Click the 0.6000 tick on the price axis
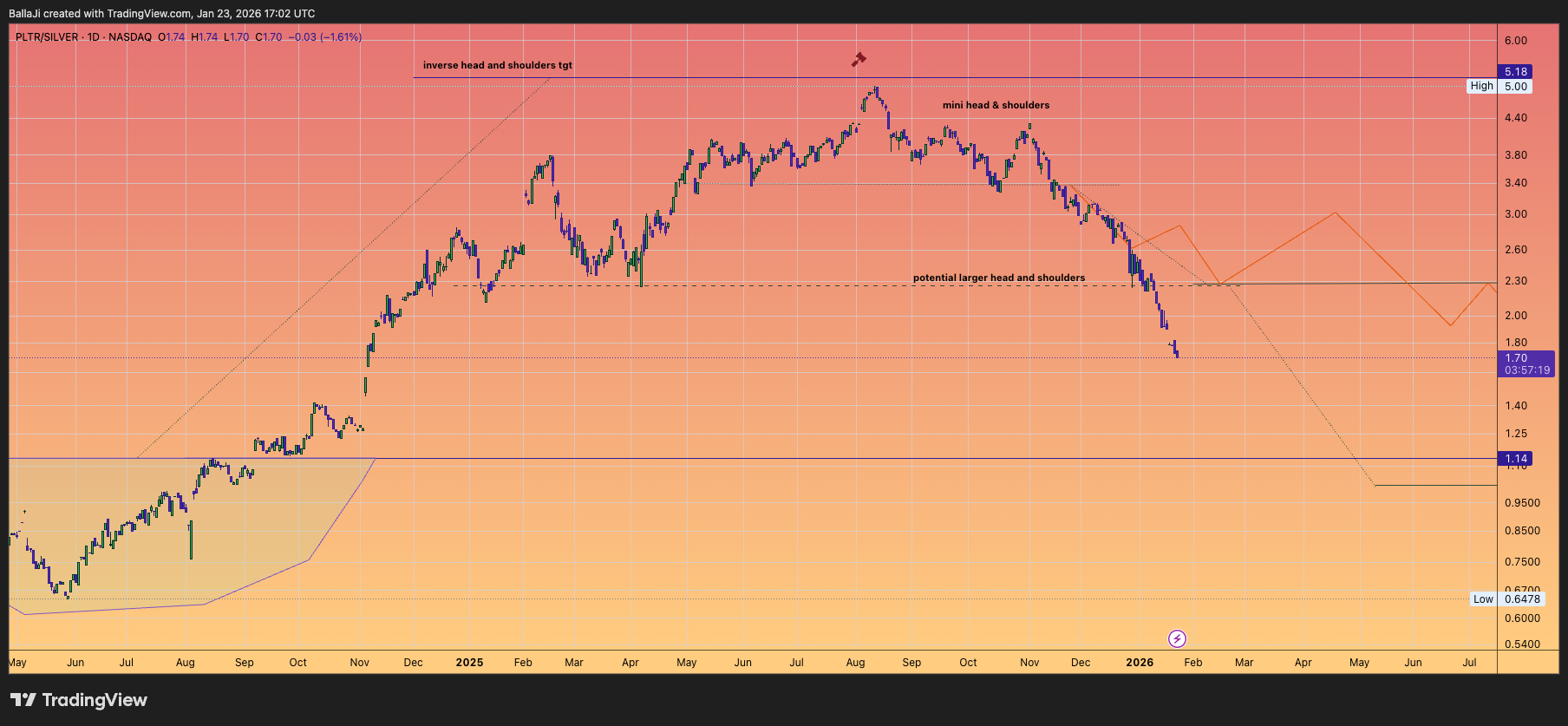This screenshot has width=1568, height=726. pos(1522,618)
